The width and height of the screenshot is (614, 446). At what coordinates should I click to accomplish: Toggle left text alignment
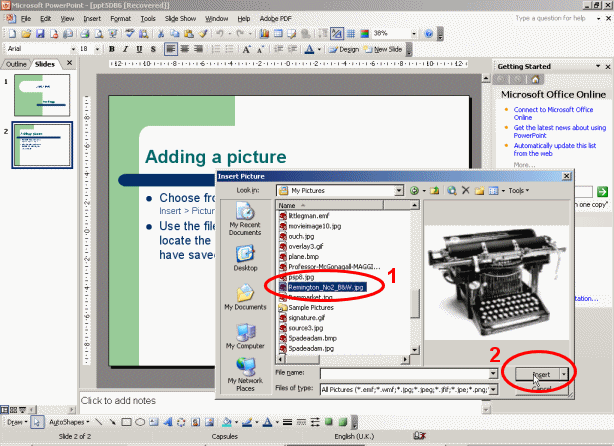(x=171, y=49)
